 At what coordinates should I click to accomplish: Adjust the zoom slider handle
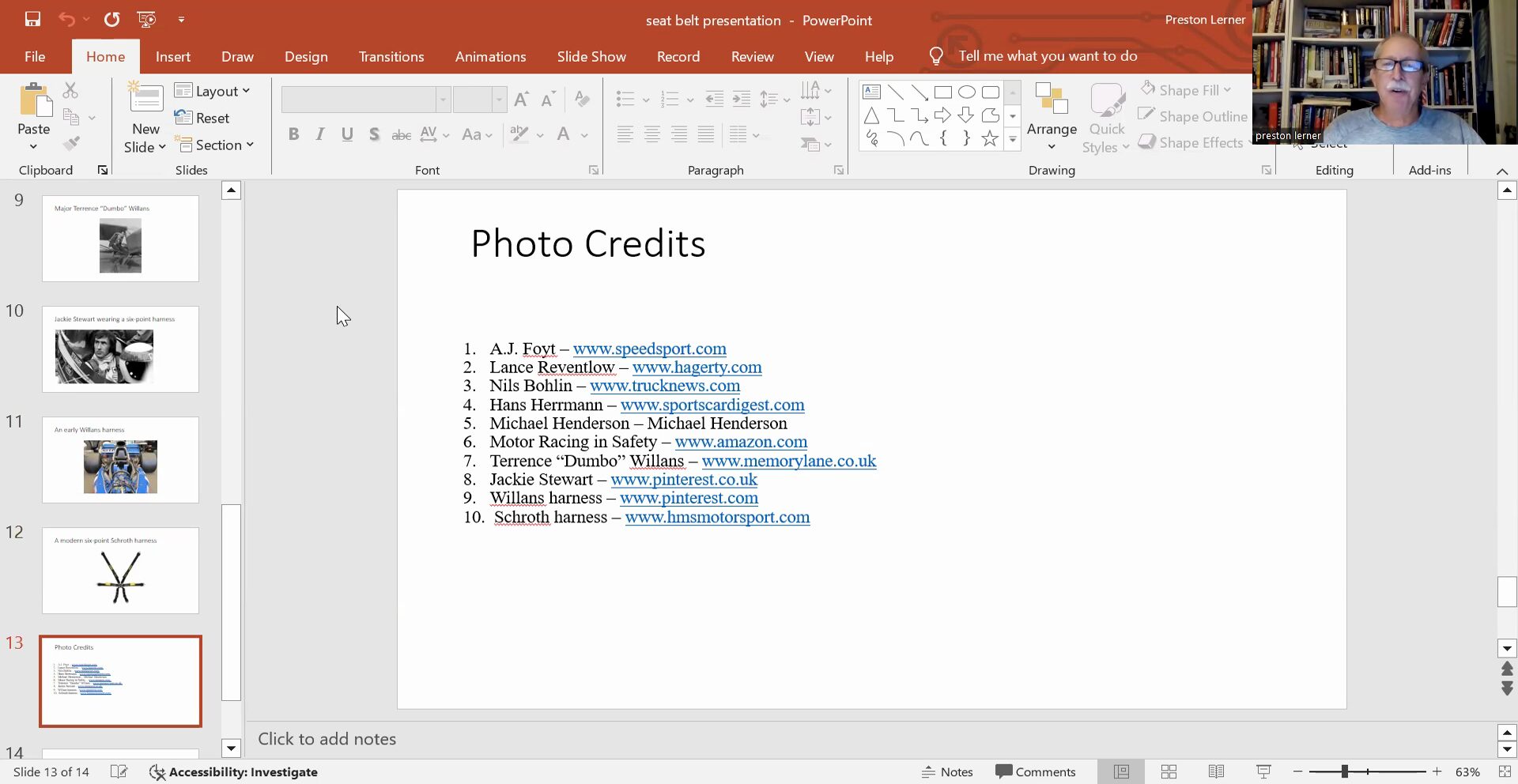click(1344, 771)
